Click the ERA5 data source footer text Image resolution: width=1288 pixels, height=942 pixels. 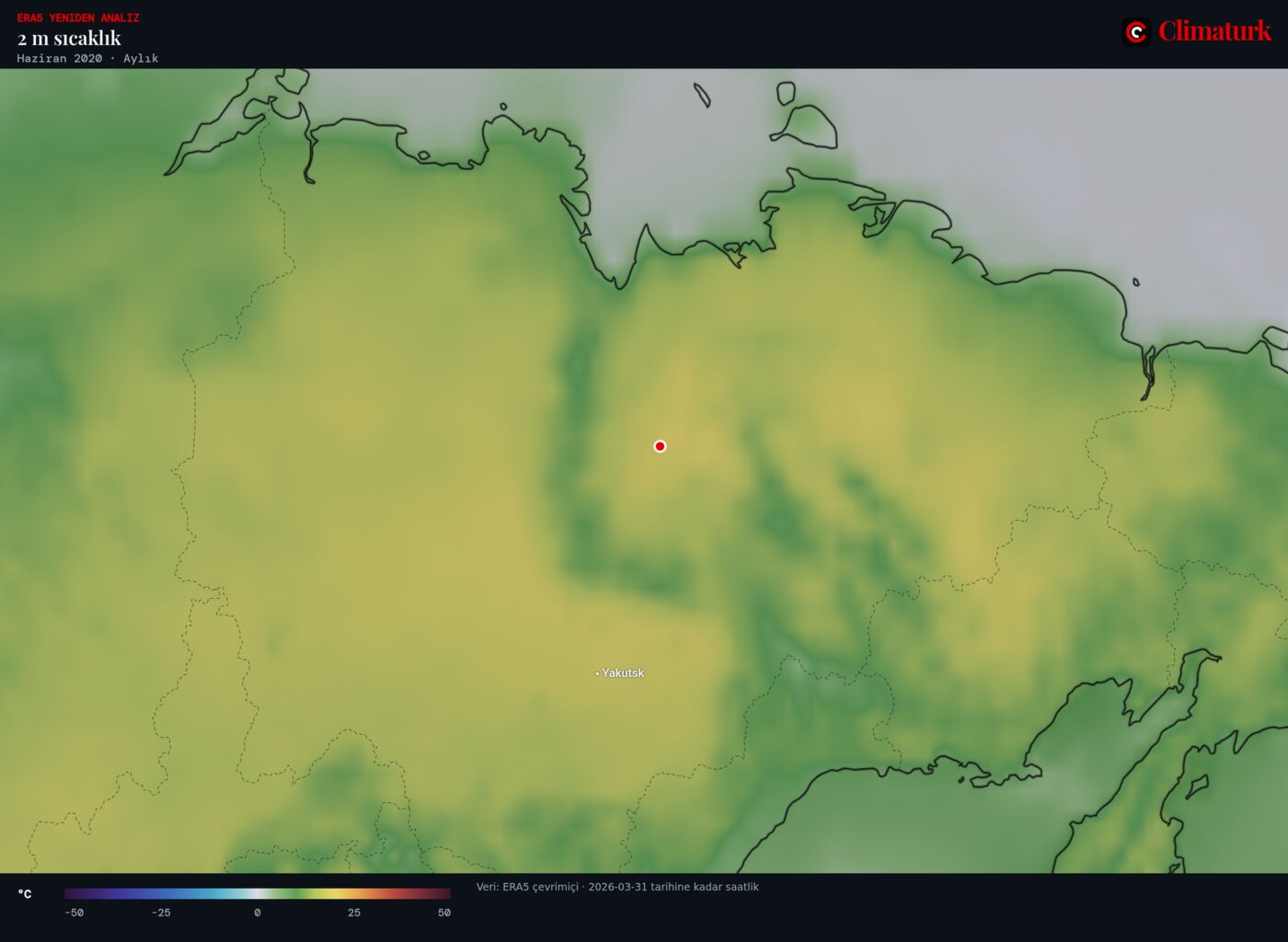click(x=617, y=887)
